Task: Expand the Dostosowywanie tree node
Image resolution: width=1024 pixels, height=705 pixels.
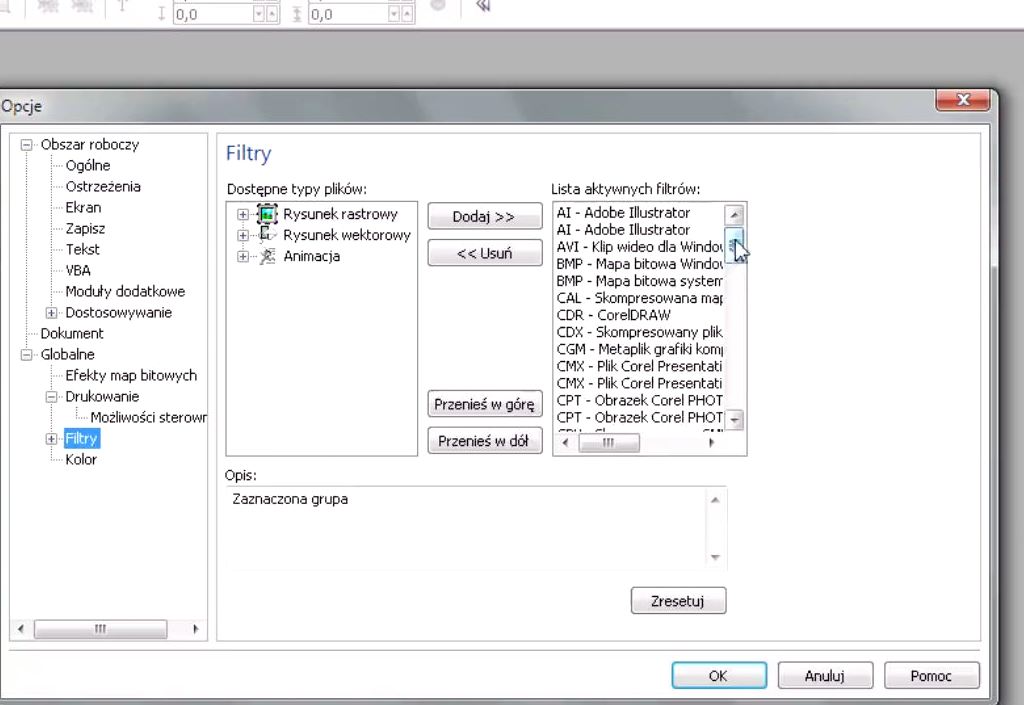Action: coord(52,312)
